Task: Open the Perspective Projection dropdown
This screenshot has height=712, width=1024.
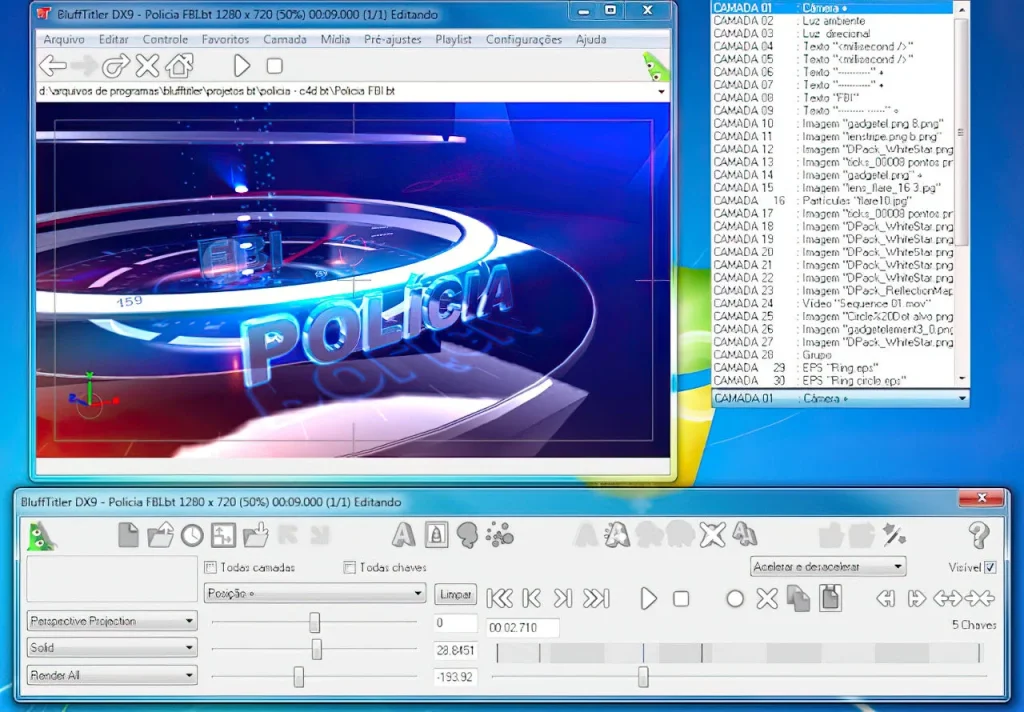Action: coord(112,621)
